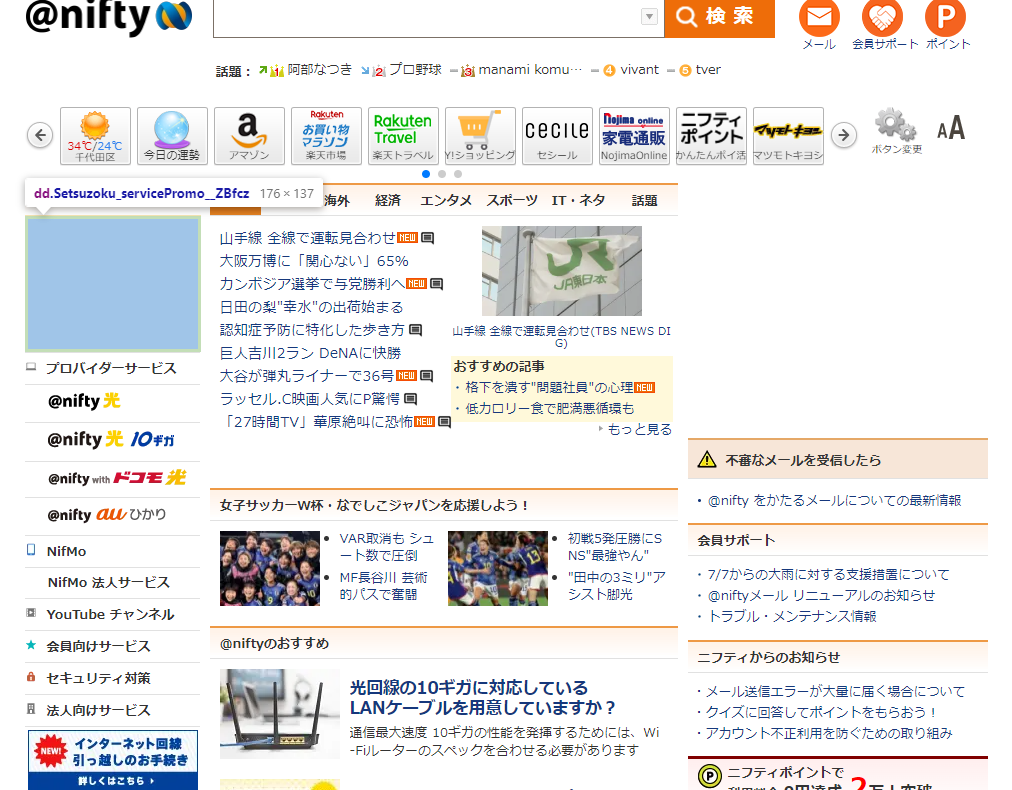Switch to the スポーツ news tab

(x=512, y=200)
